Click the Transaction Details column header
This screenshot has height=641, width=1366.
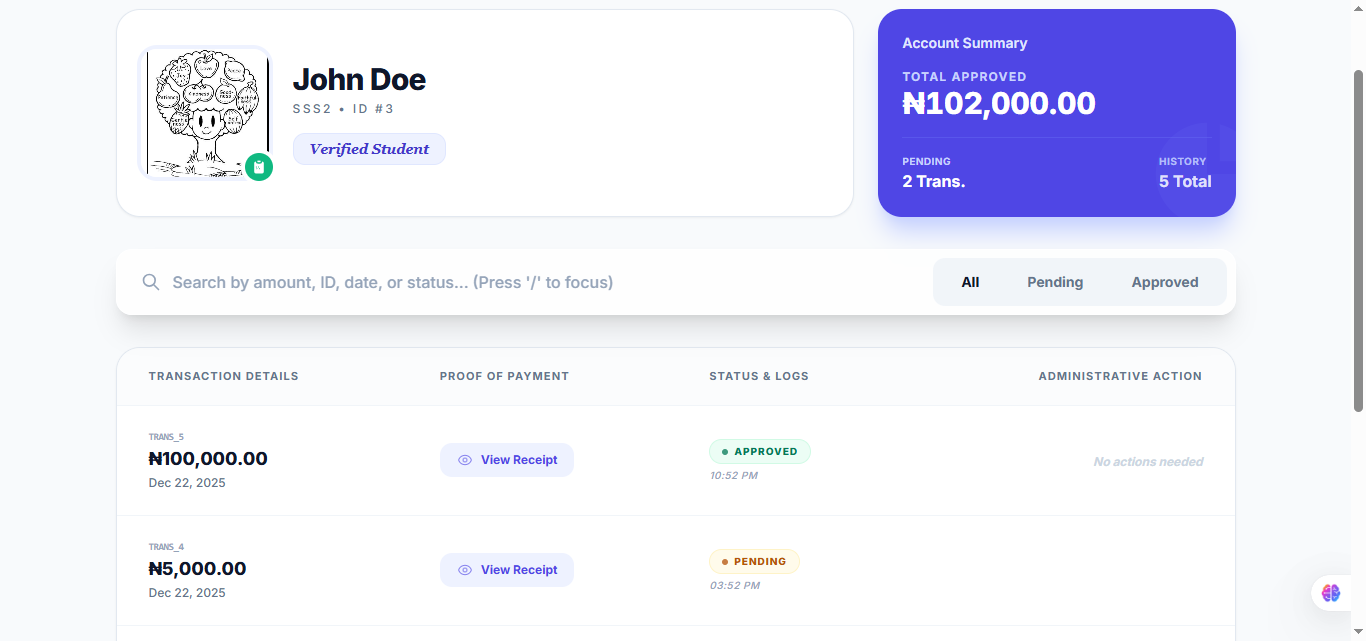224,376
